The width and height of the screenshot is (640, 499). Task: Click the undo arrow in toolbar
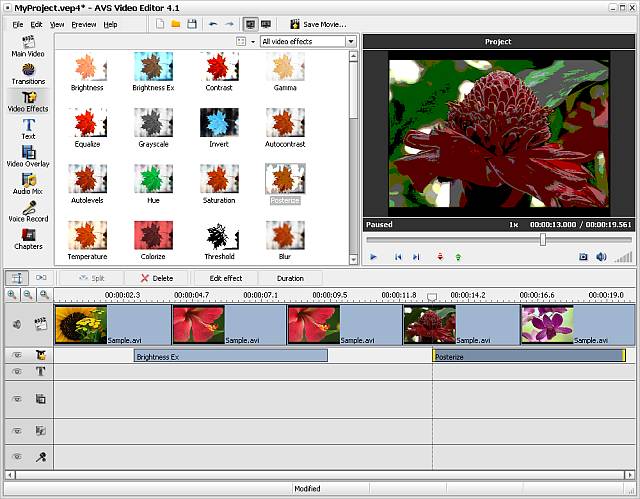[213, 24]
